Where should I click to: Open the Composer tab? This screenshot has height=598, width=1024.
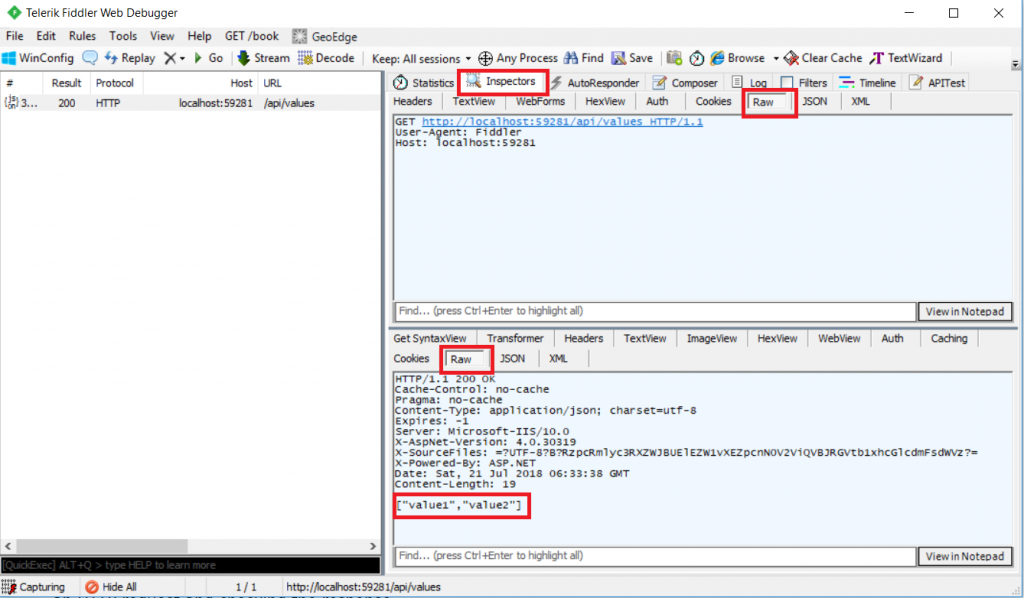[x=685, y=83]
